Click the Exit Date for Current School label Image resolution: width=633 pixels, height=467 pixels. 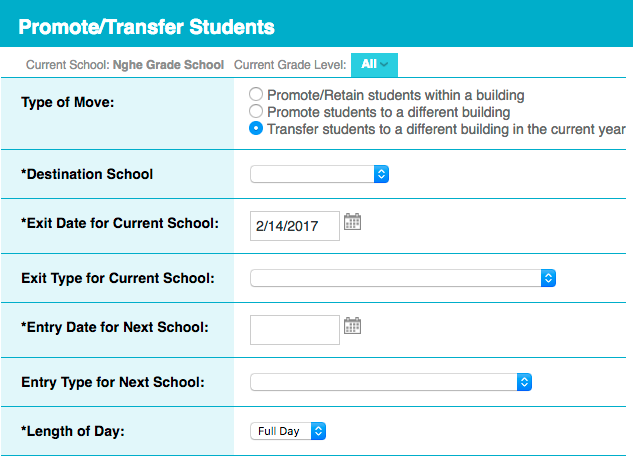tap(119, 222)
